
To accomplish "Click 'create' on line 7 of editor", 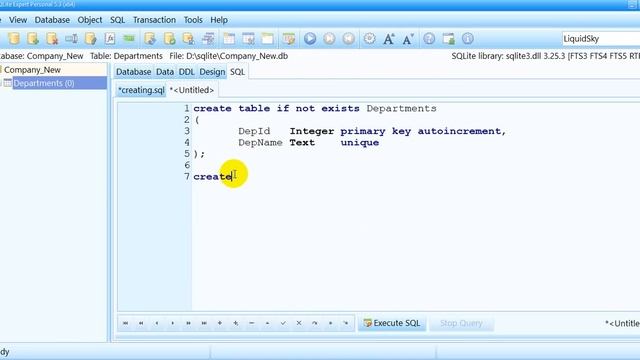I will [213, 177].
